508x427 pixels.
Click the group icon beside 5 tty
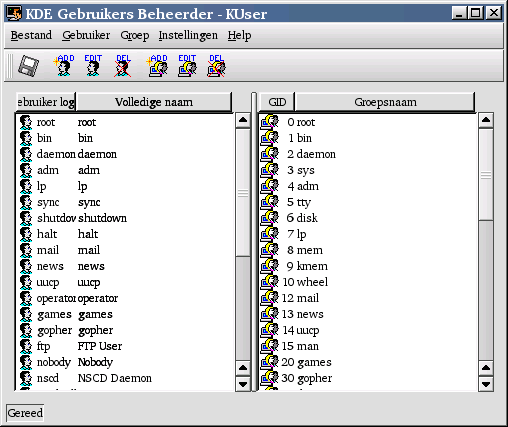[x=269, y=202]
